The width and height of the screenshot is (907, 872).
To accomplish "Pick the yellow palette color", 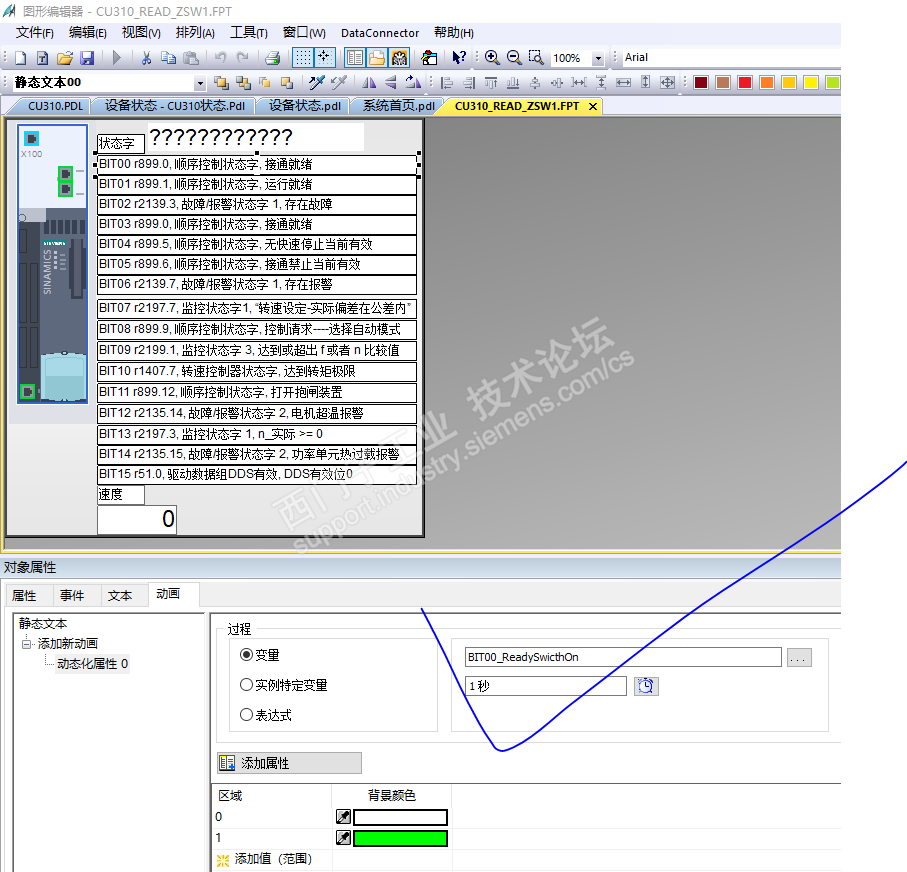I will tap(811, 83).
